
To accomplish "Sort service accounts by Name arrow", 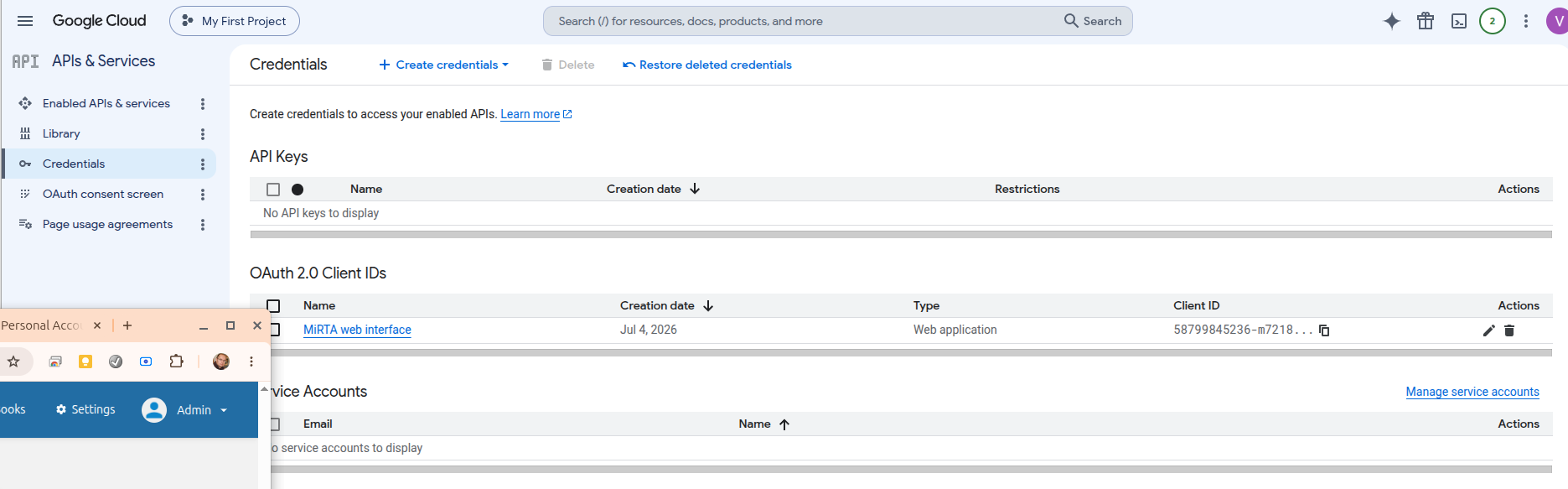I will [x=784, y=424].
